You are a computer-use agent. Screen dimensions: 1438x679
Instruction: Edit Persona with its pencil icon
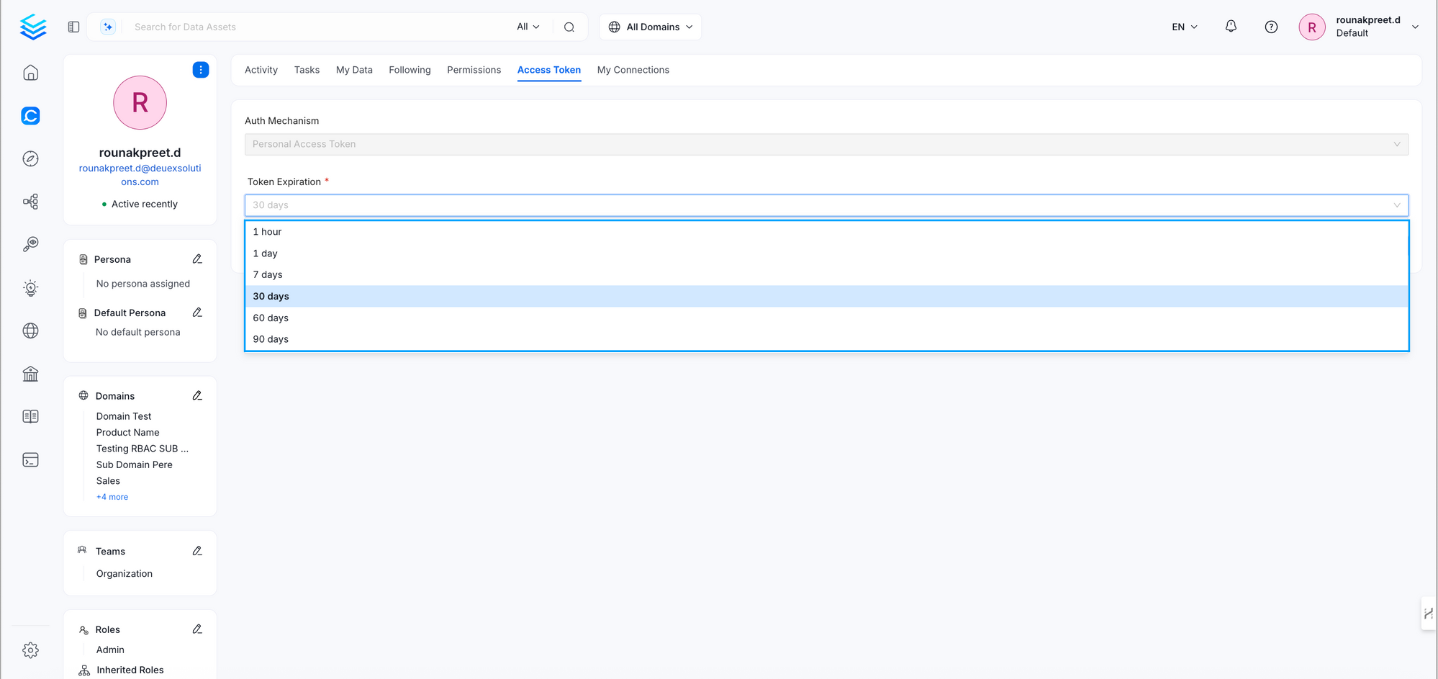197,259
